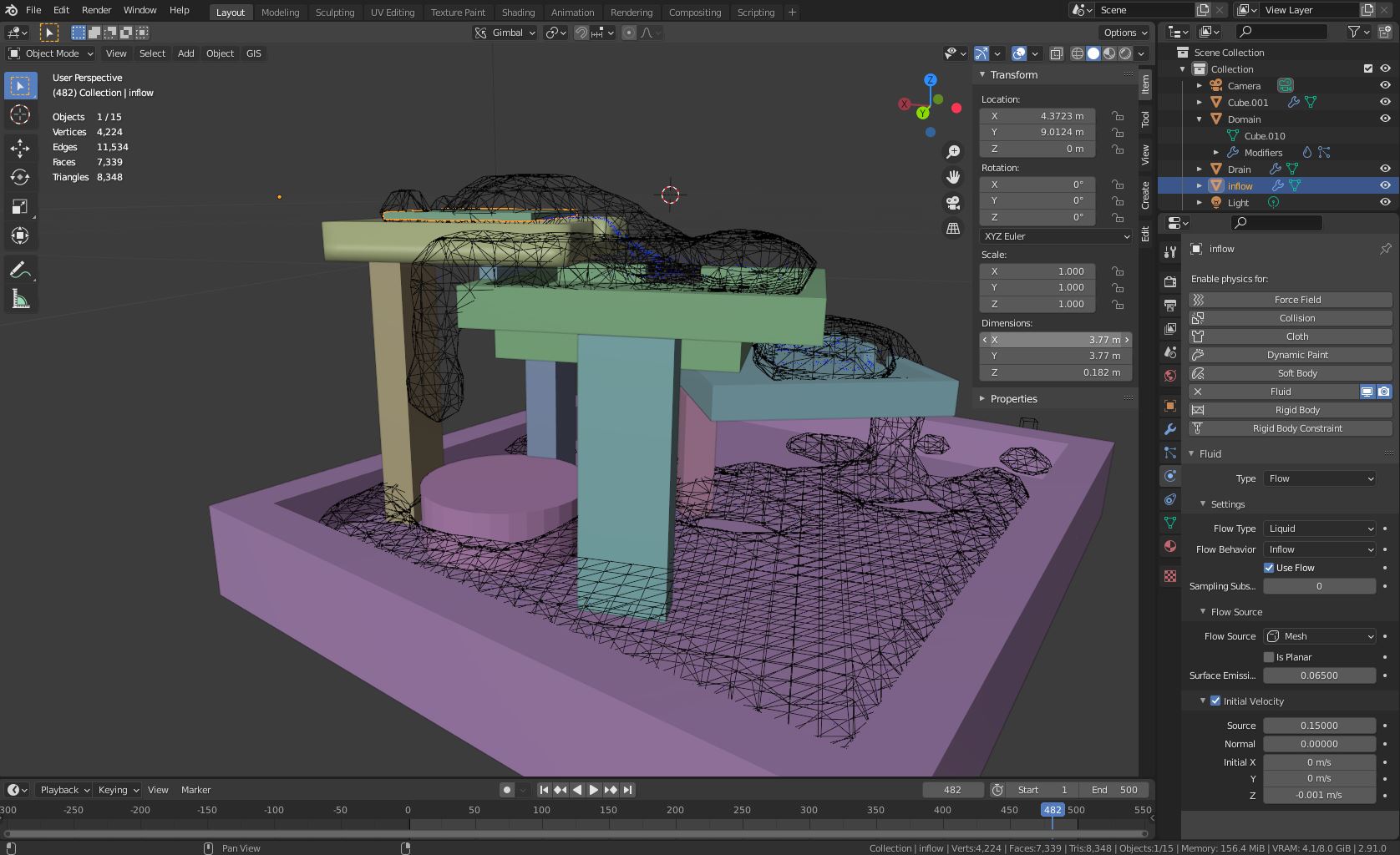Open the fluid Type Flow dropdown
Viewport: 1400px width, 855px height.
tap(1320, 478)
